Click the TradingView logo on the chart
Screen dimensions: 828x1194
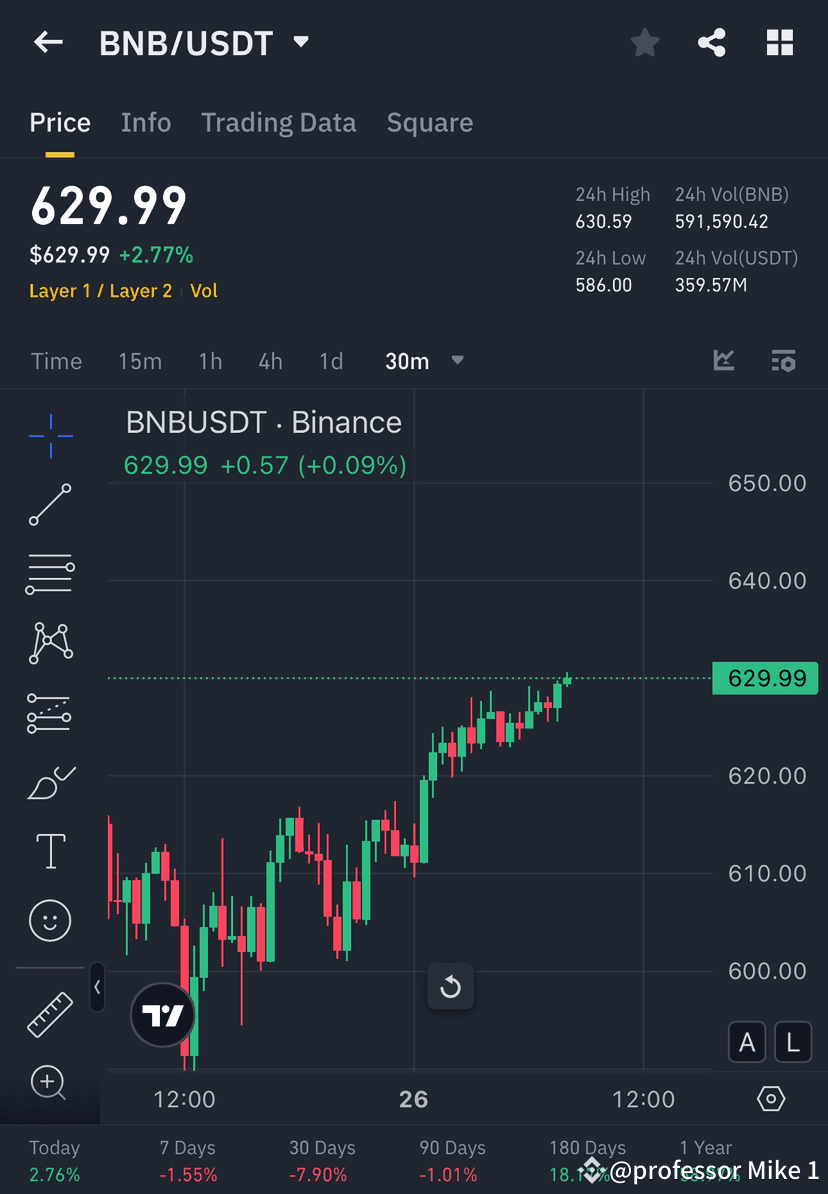162,1014
